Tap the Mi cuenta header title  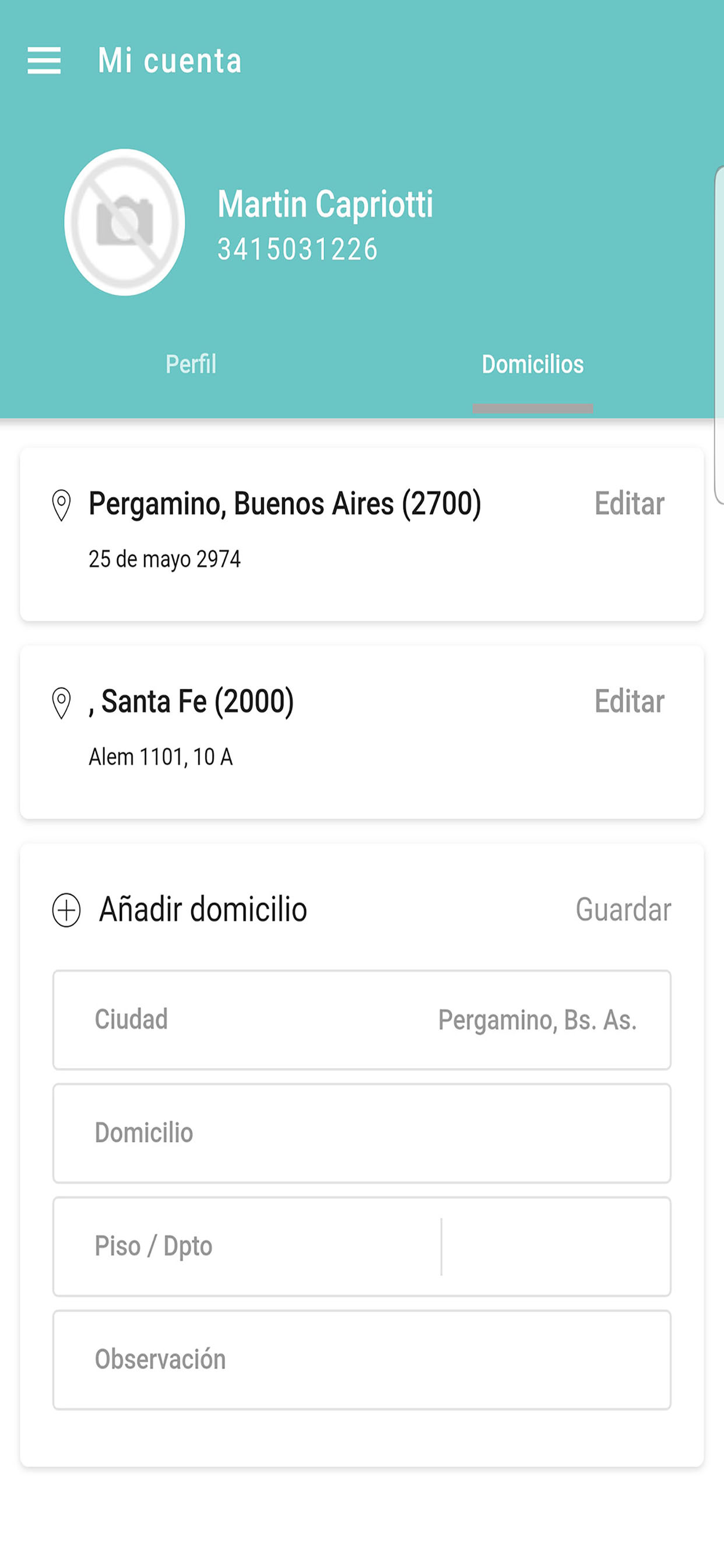(x=170, y=60)
